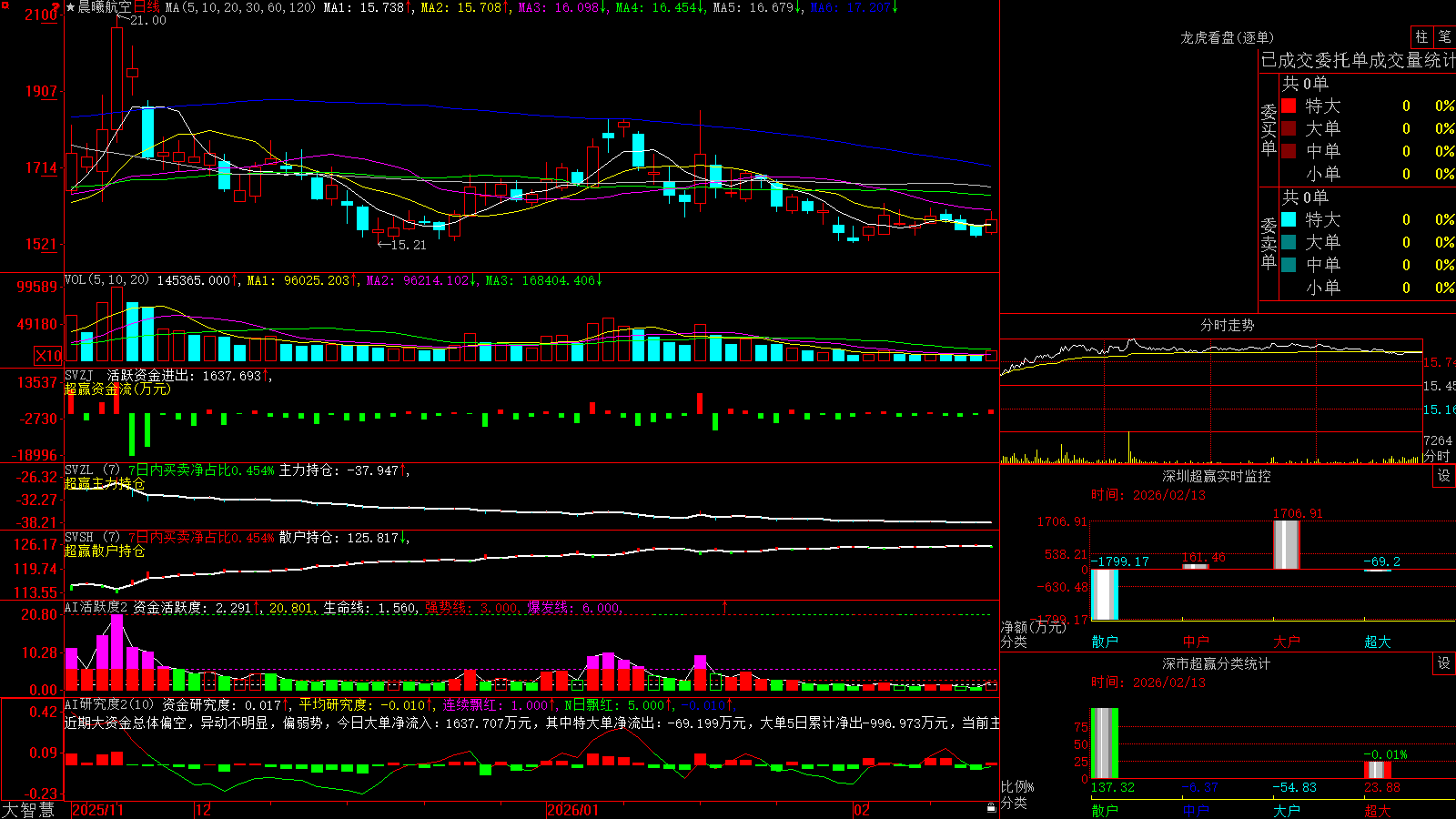Click red 特大 buy-order color swatch
The height and width of the screenshot is (819, 1456).
tap(1289, 106)
